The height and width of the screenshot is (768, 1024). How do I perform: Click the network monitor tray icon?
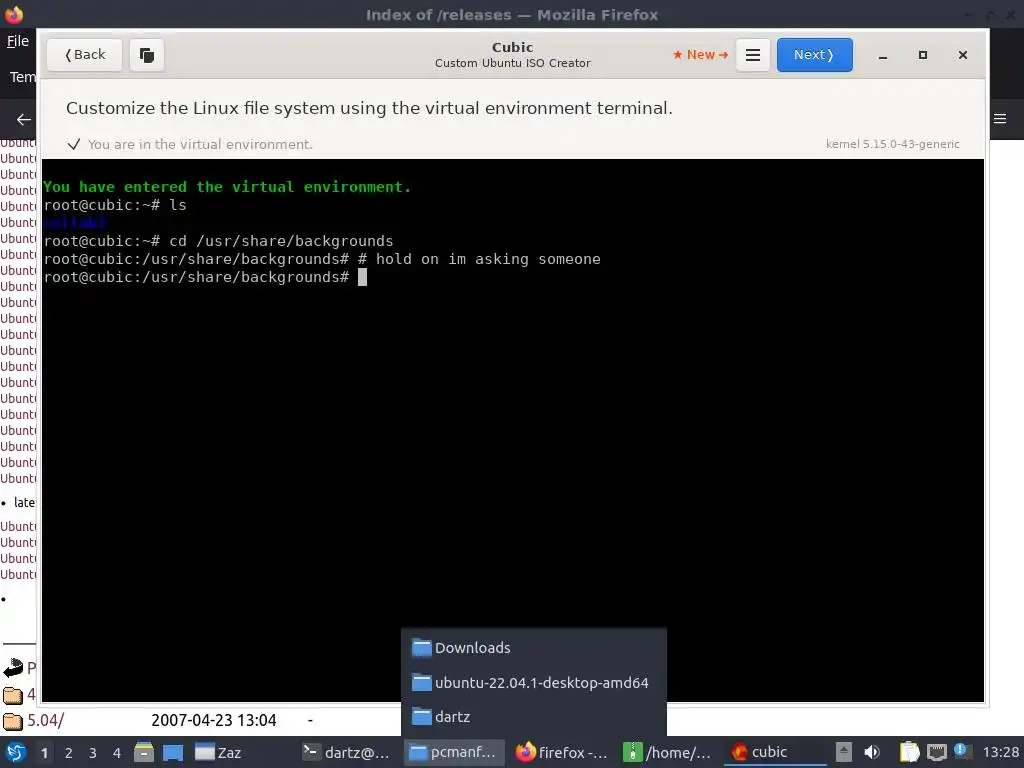(936, 752)
